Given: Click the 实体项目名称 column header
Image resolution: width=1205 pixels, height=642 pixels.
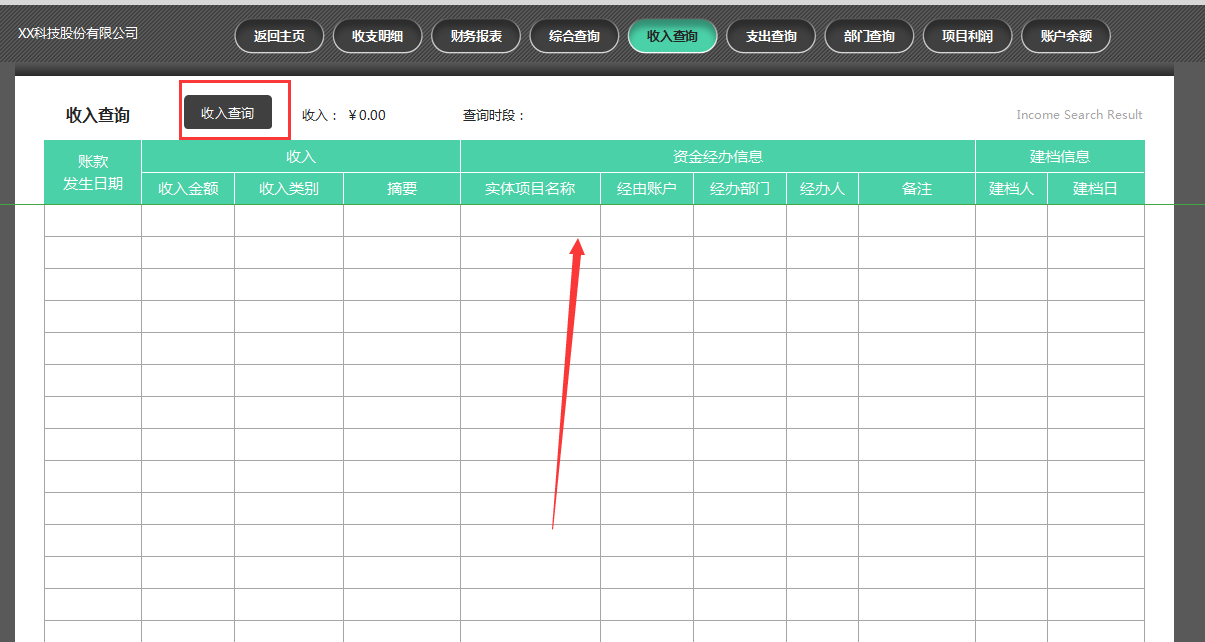Looking at the screenshot, I should tap(530, 188).
